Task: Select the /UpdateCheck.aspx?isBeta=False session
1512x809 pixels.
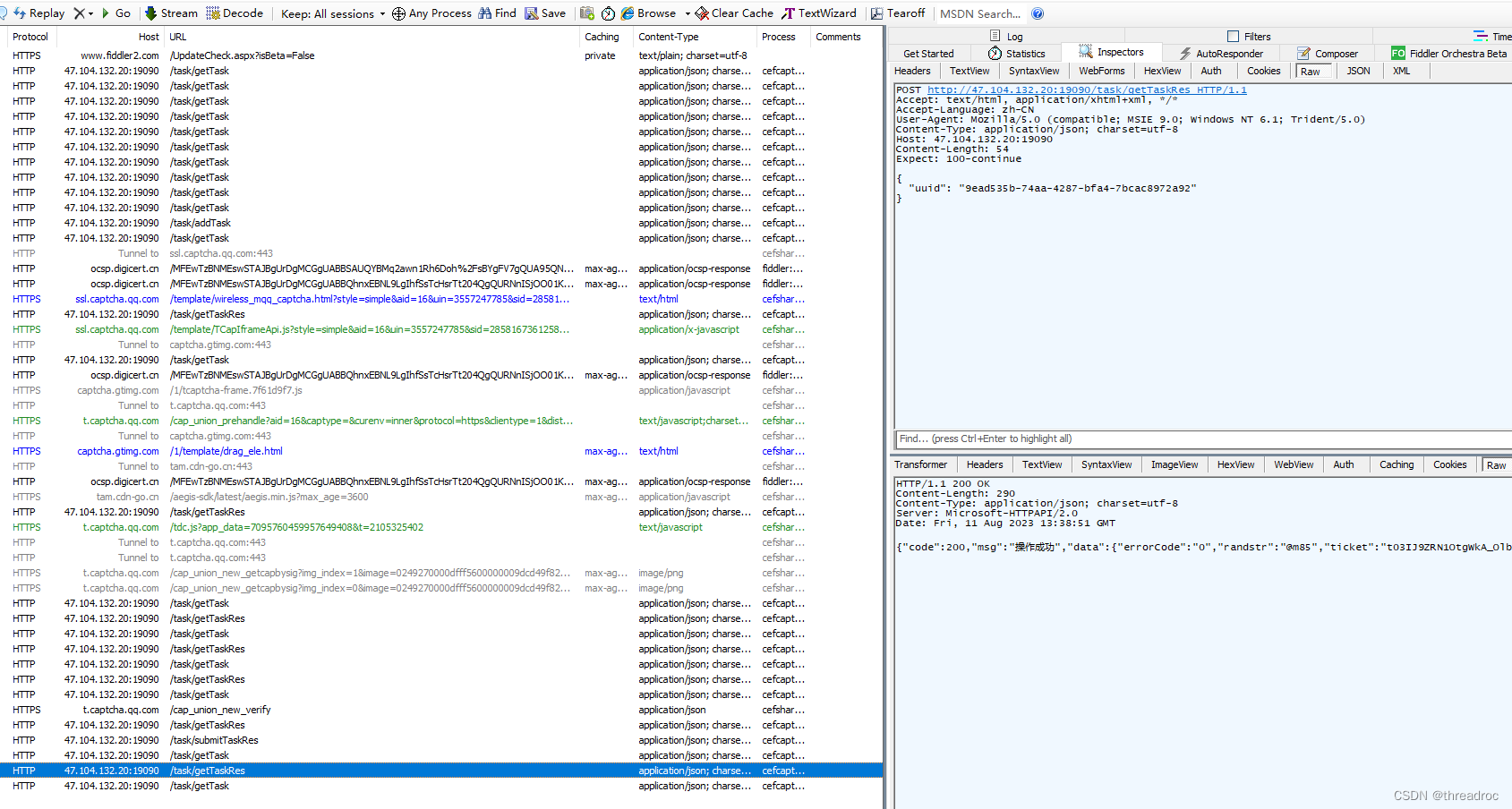Action: [x=441, y=55]
